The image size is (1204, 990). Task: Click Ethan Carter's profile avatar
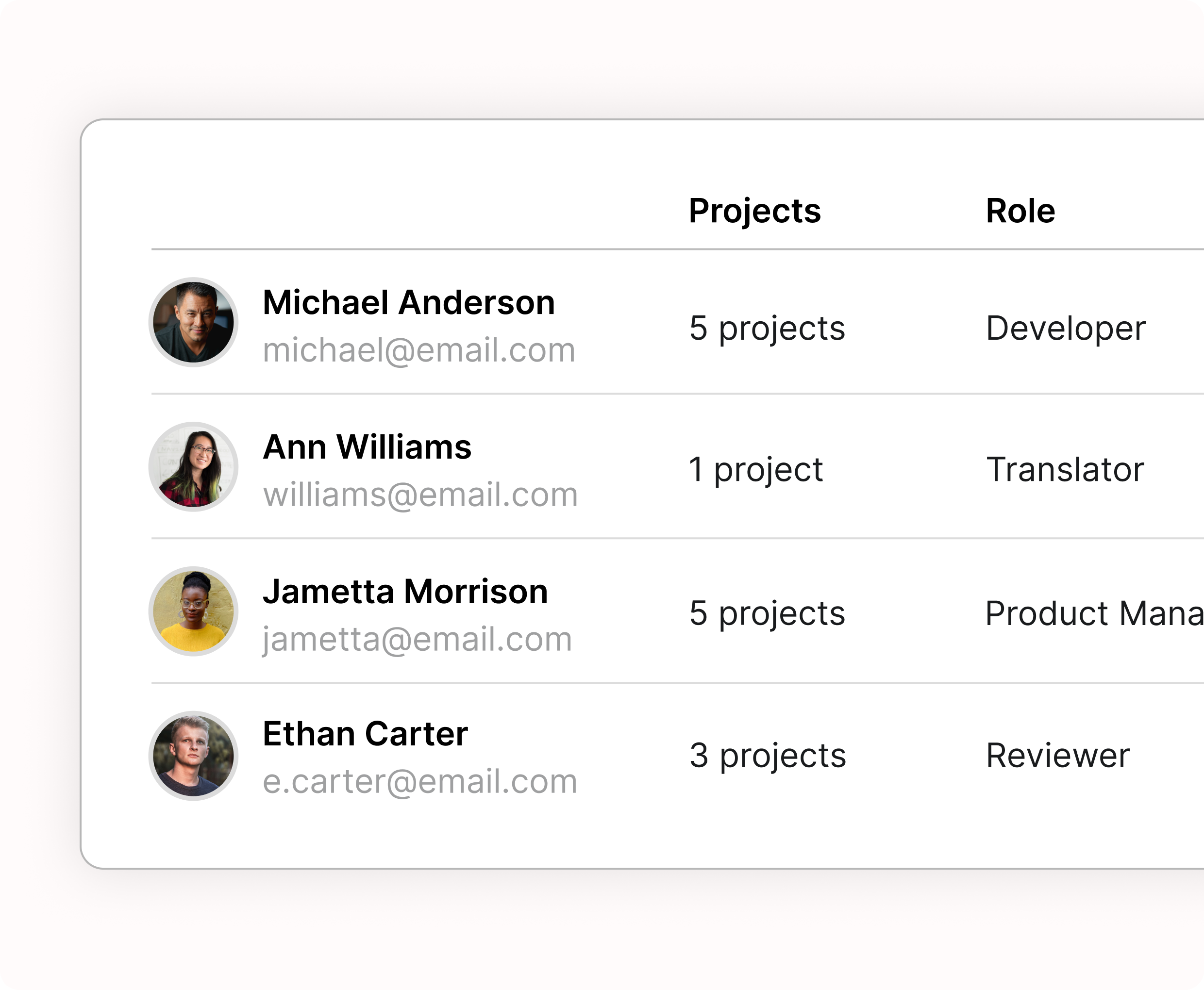pyautogui.click(x=193, y=756)
